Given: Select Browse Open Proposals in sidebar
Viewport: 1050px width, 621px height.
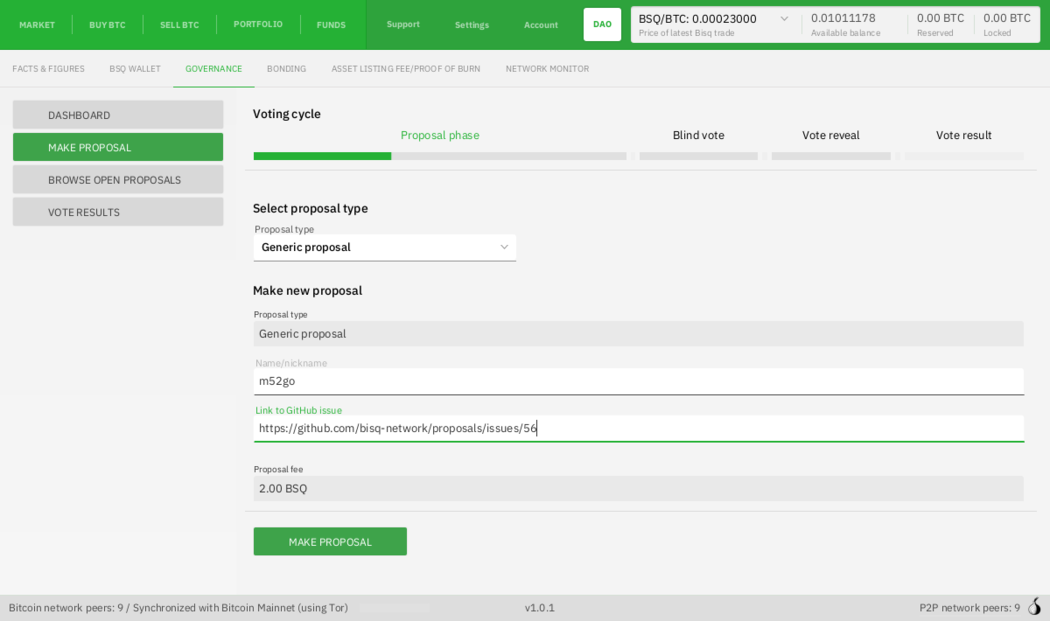Looking at the screenshot, I should 118,180.
